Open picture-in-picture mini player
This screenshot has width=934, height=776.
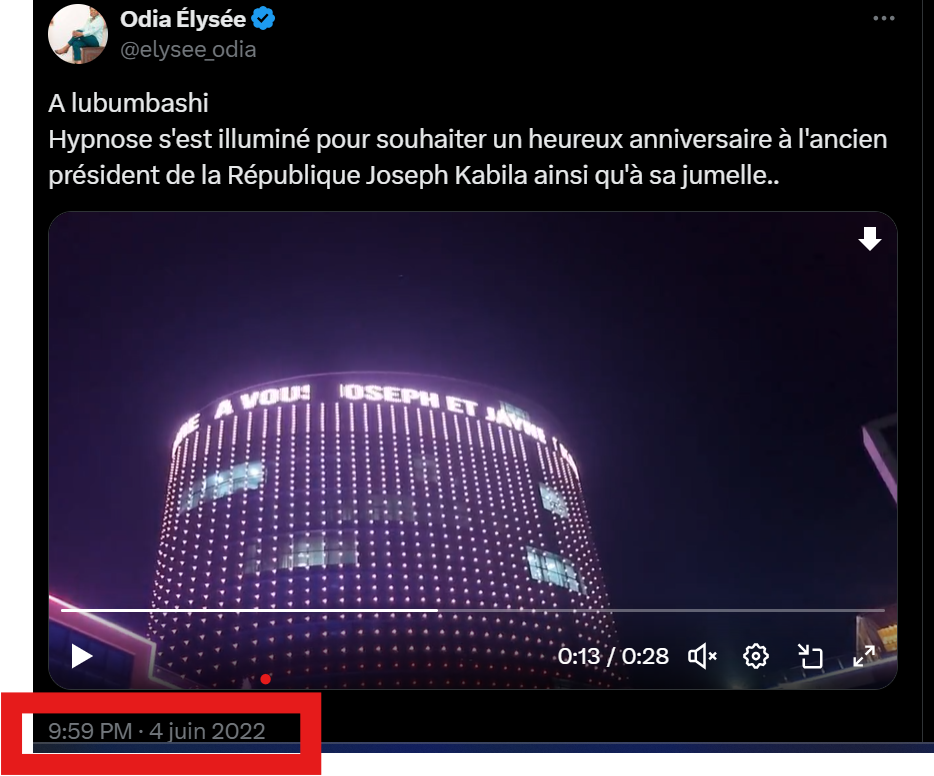pos(810,656)
